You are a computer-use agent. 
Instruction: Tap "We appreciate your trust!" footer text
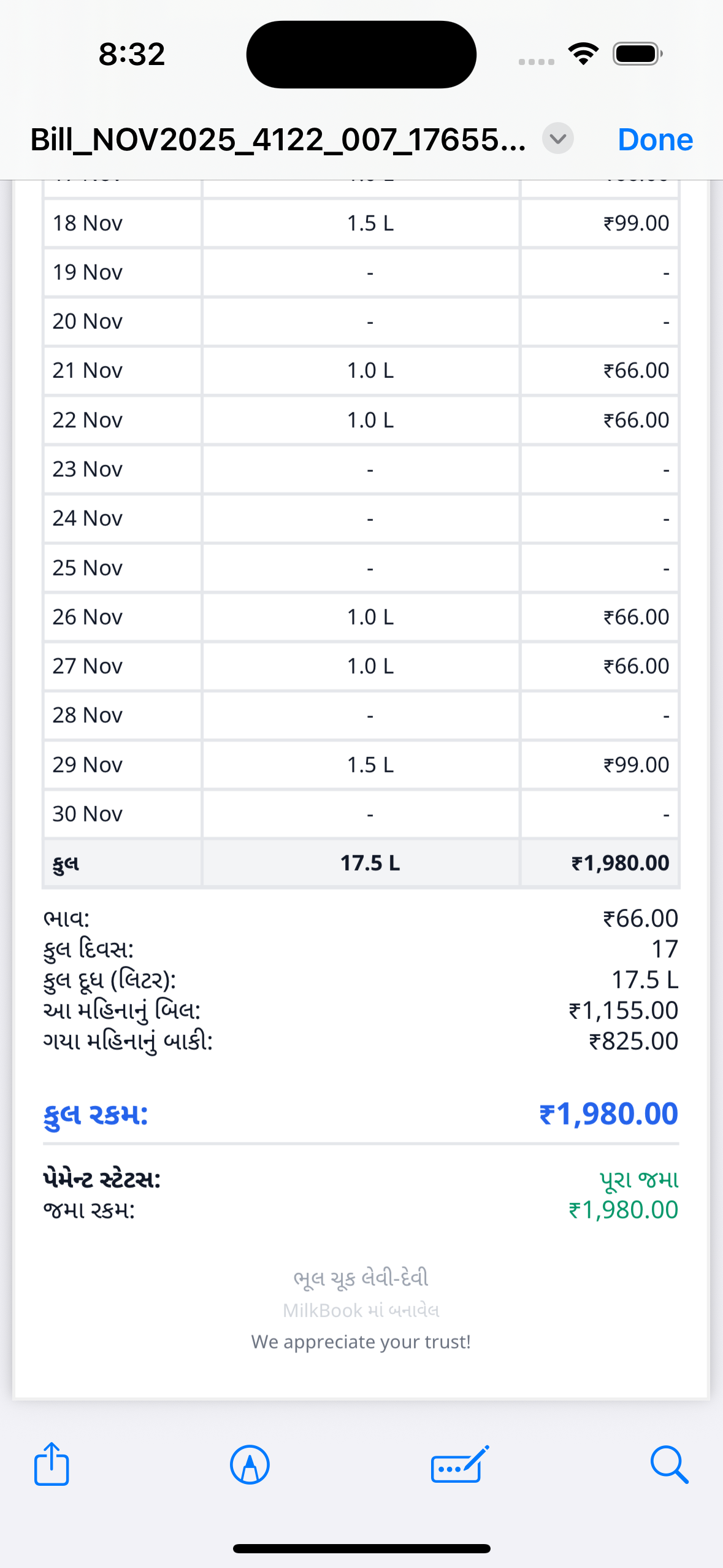(361, 1342)
